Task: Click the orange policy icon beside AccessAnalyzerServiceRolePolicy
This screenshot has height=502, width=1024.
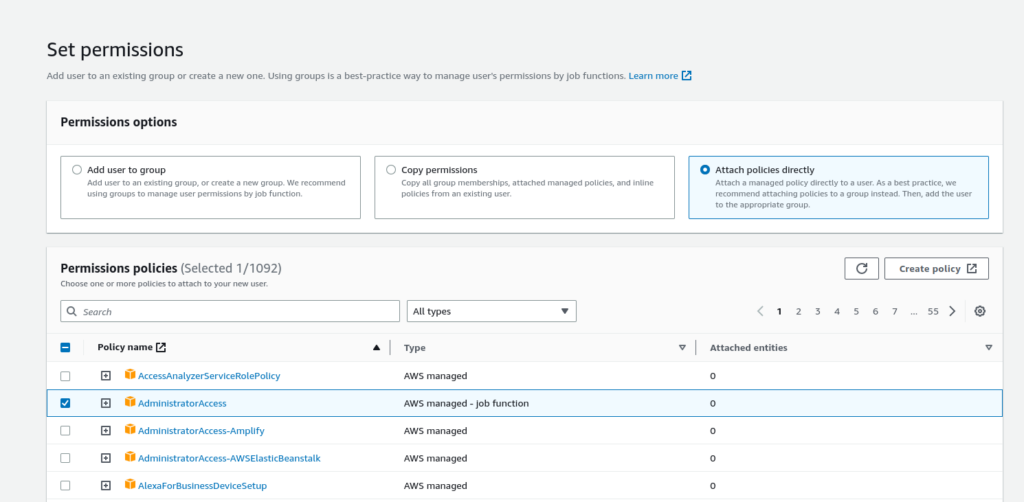Action: (x=130, y=375)
